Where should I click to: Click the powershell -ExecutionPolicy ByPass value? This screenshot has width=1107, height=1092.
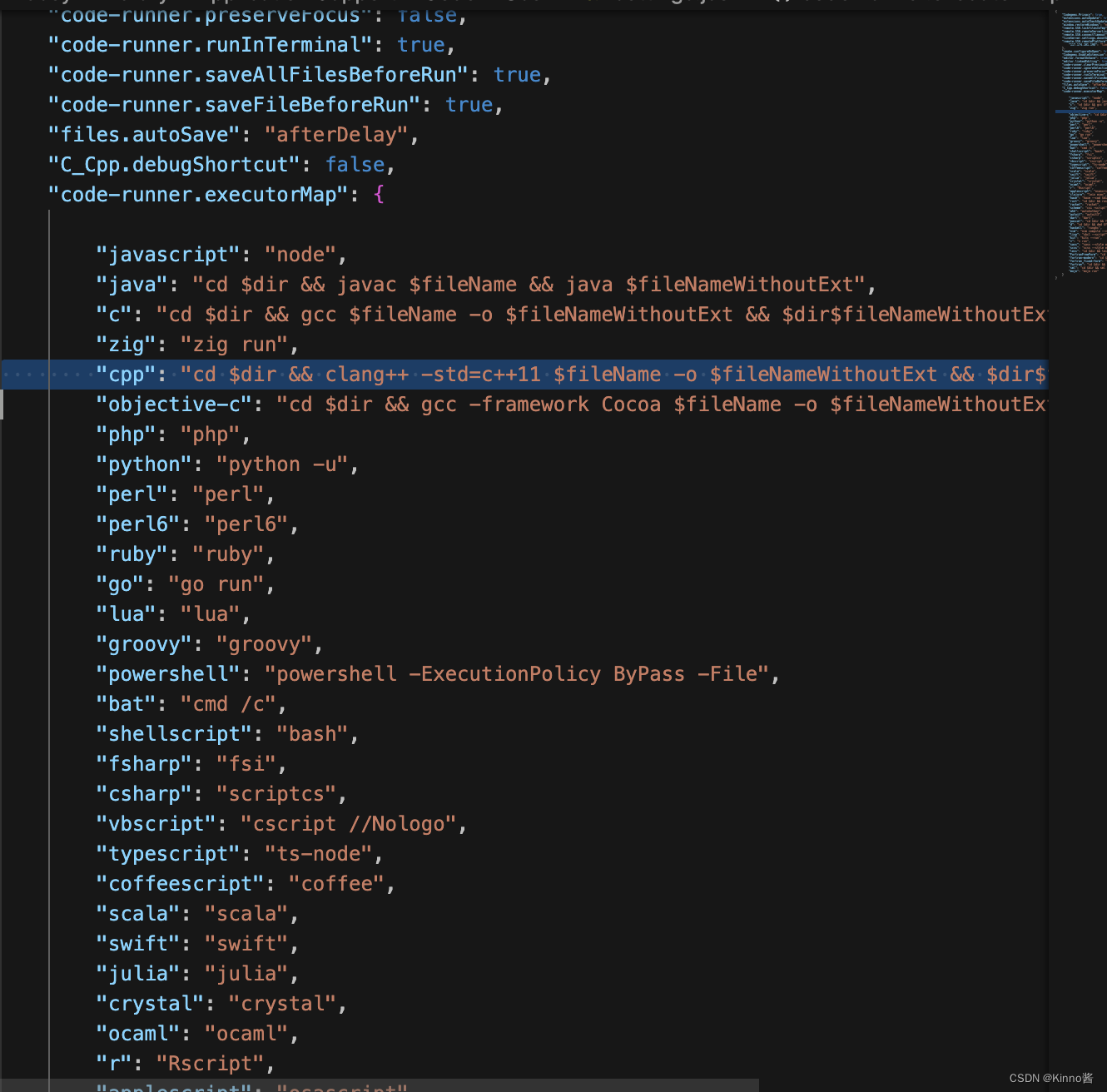[x=517, y=674]
